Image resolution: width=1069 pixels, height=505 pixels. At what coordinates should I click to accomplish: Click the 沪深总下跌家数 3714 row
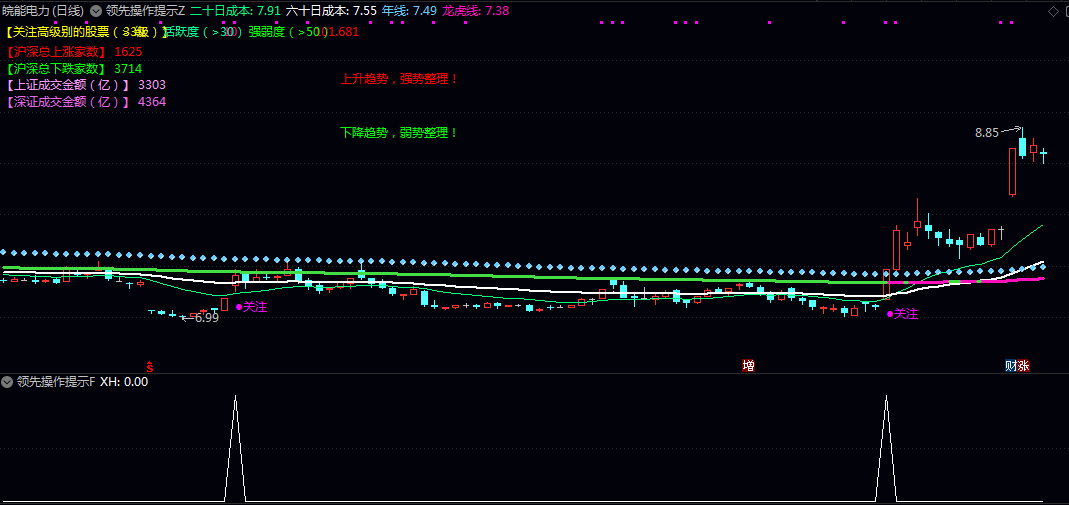click(74, 69)
